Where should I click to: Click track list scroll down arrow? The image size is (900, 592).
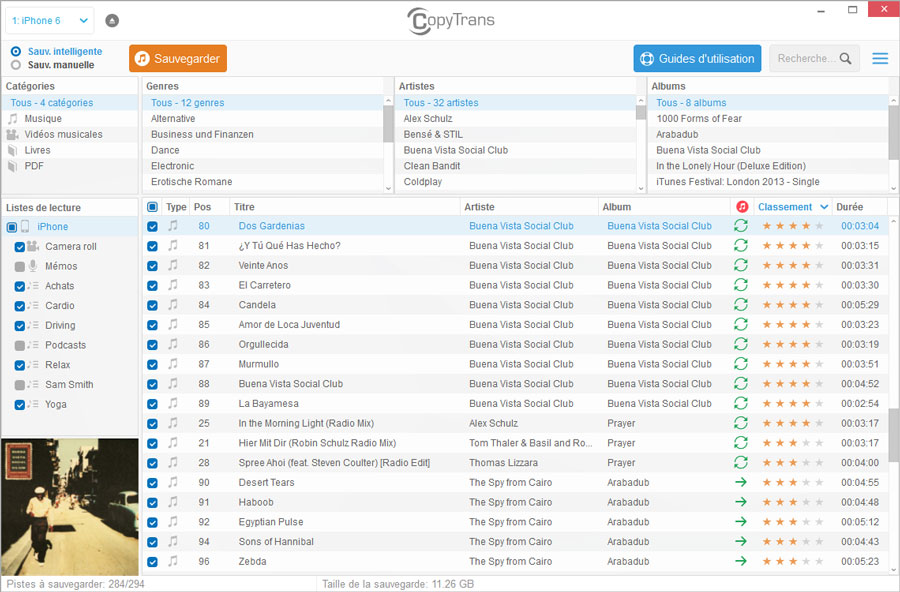pyautogui.click(x=894, y=570)
